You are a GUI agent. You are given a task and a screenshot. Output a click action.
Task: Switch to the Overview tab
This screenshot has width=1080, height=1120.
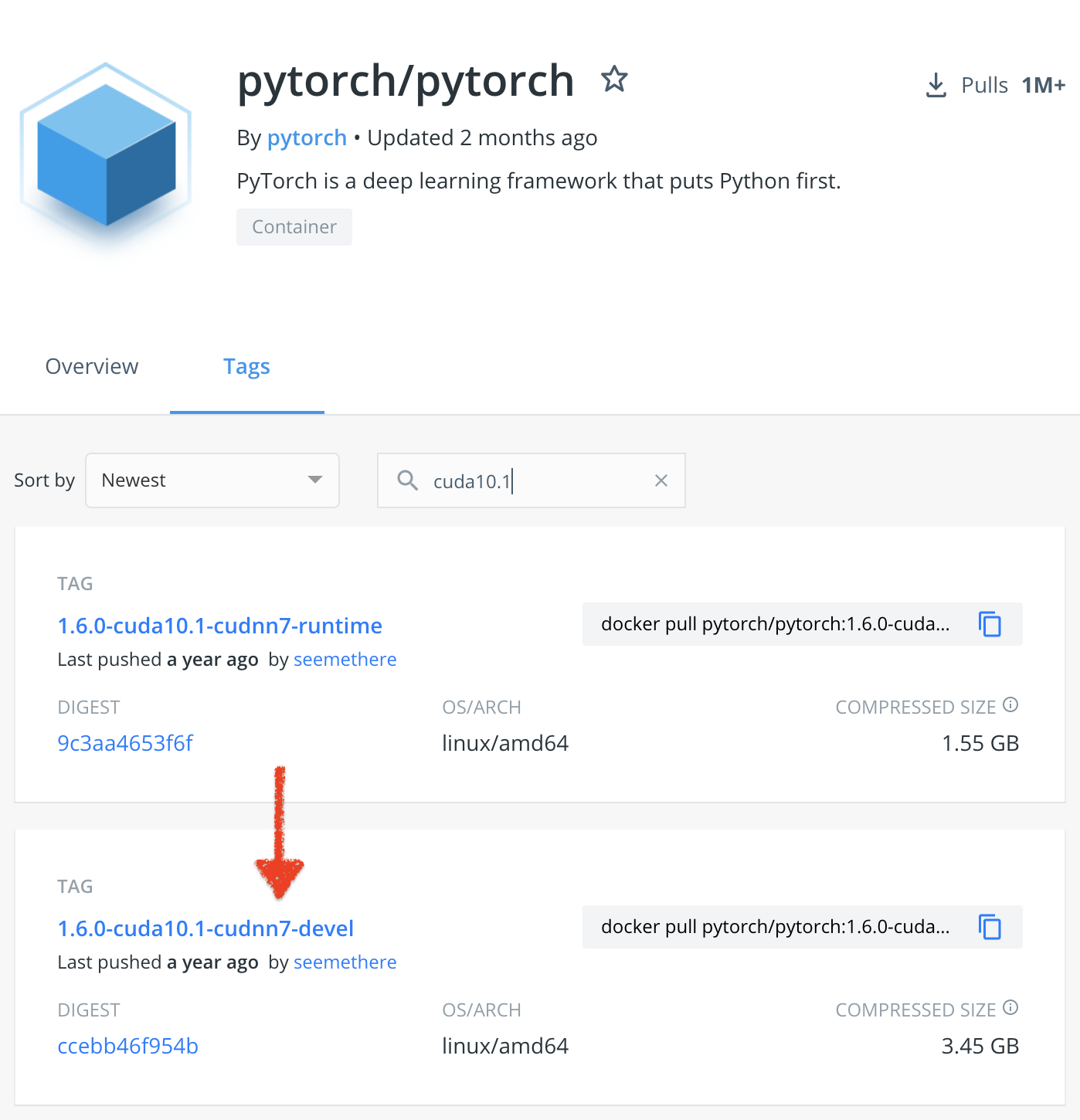tap(92, 366)
